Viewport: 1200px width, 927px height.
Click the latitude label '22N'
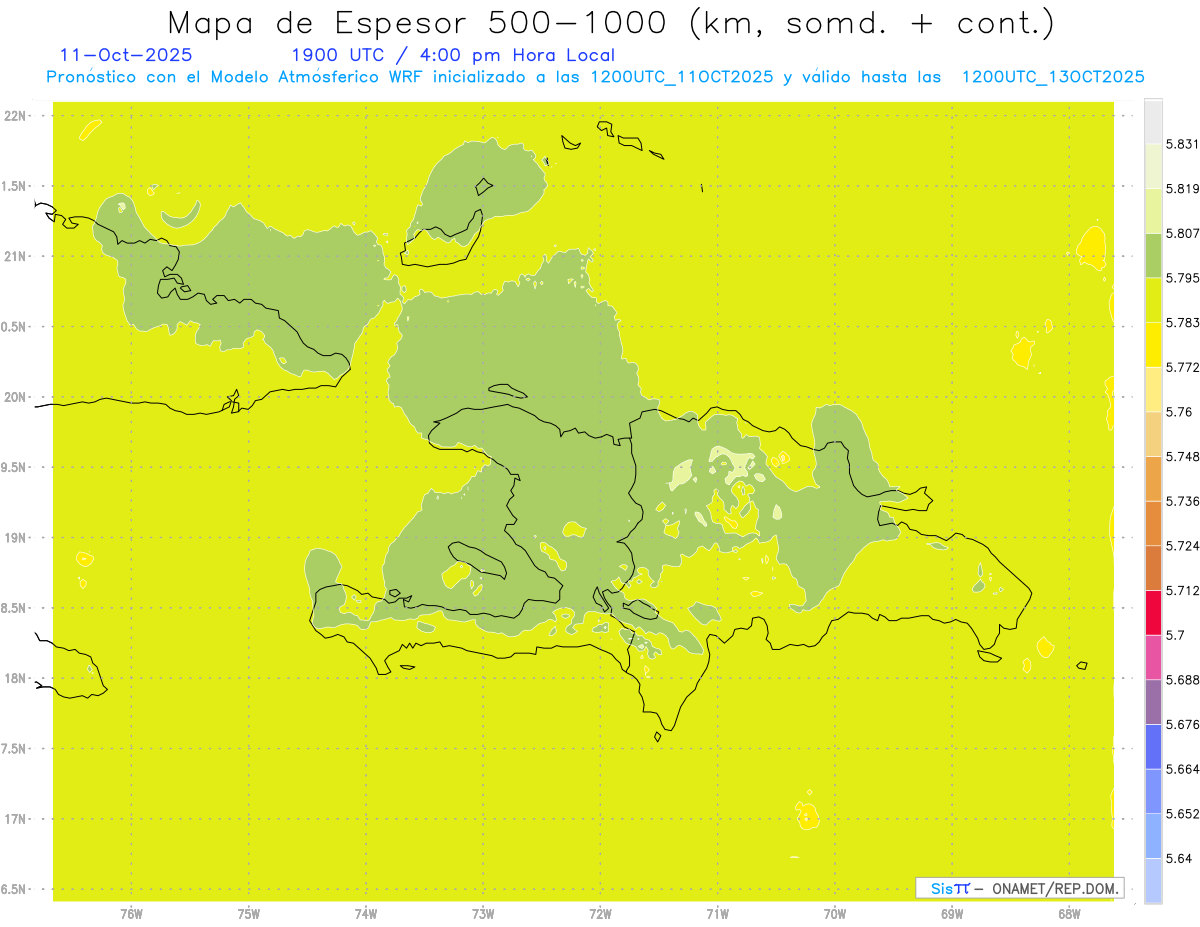pyautogui.click(x=15, y=116)
